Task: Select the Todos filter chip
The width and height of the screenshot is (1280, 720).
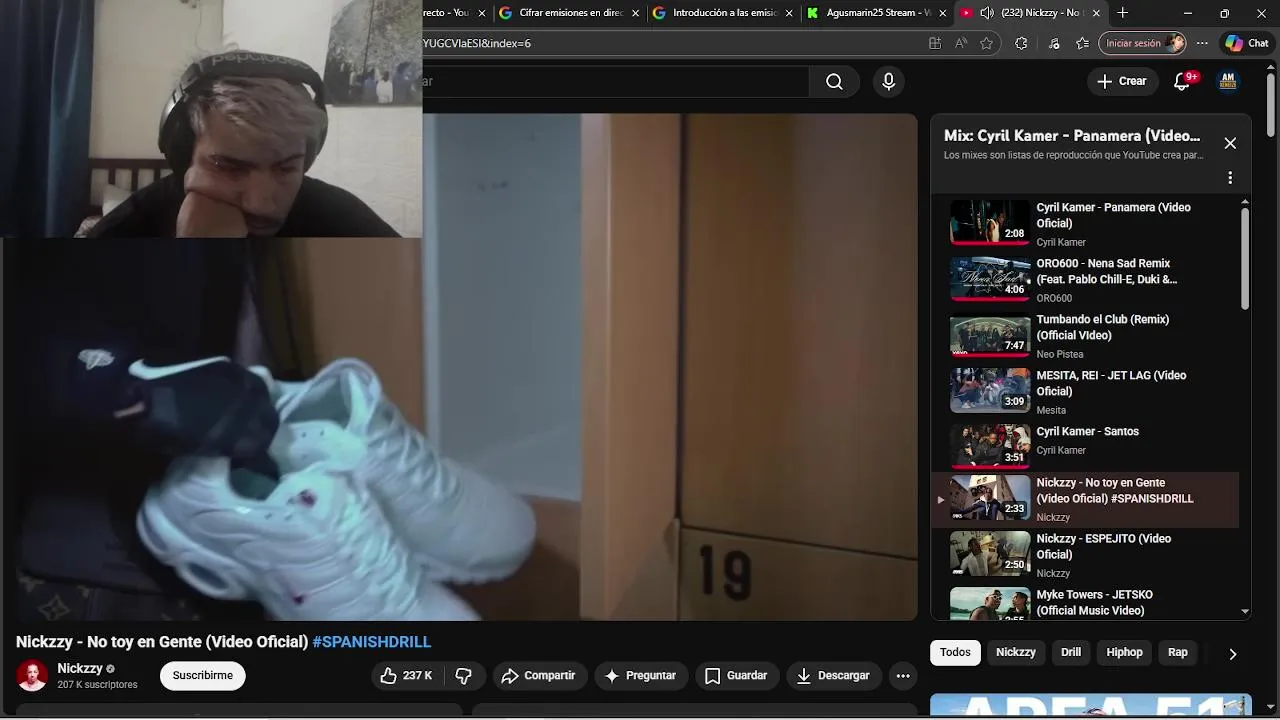Action: click(x=955, y=652)
